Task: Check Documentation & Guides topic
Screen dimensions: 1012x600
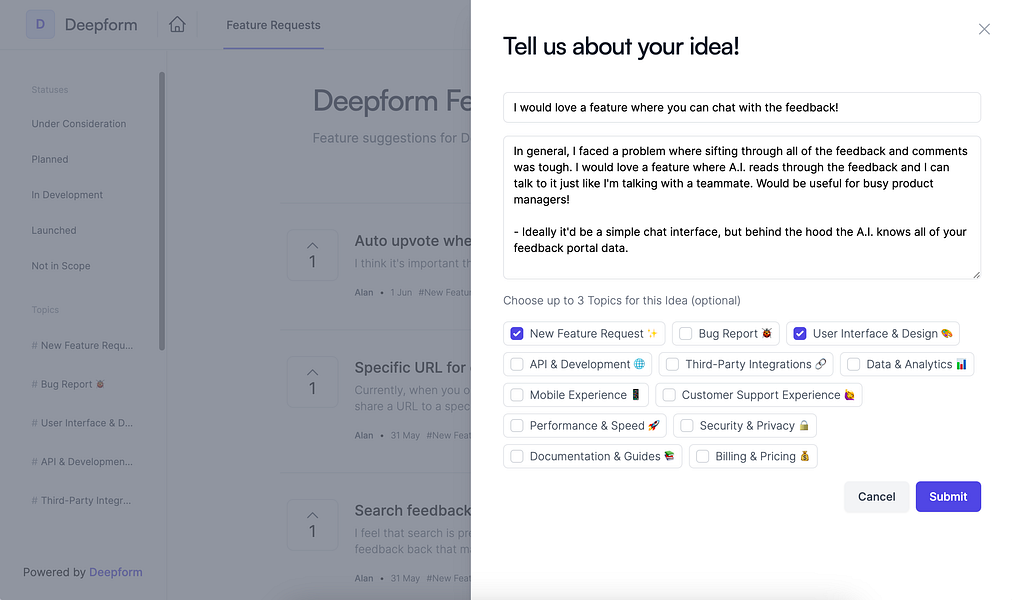Action: (x=516, y=456)
